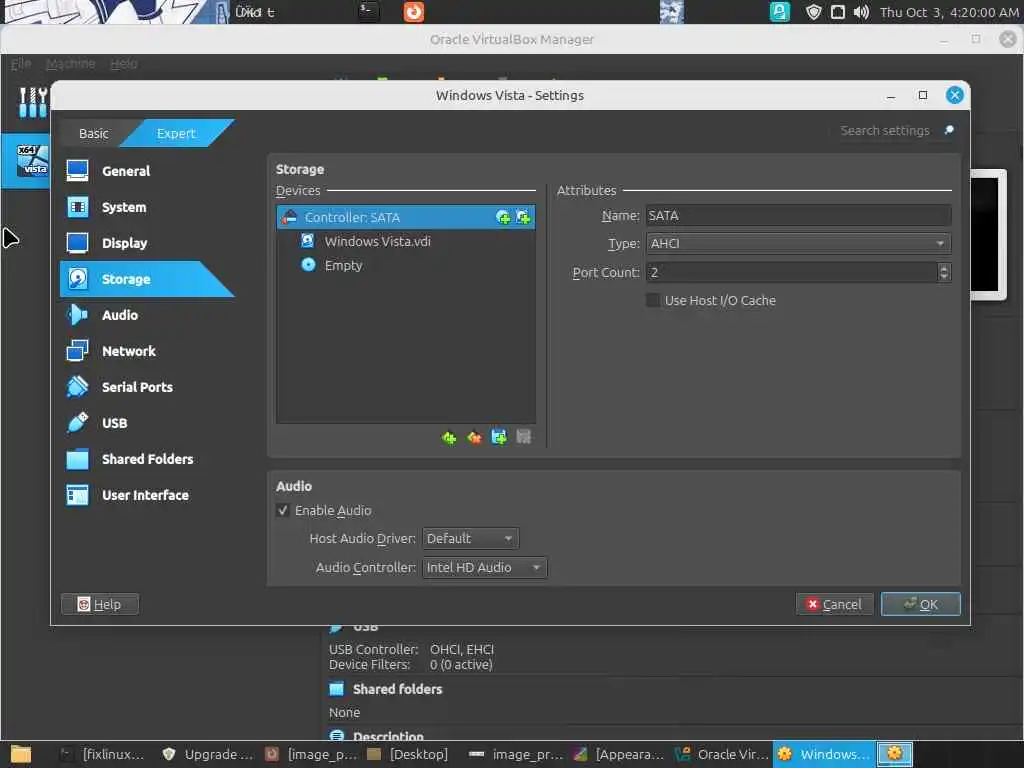This screenshot has width=1024, height=768.
Task: Open file manager icon in bottom taskbar
Action: [20, 754]
